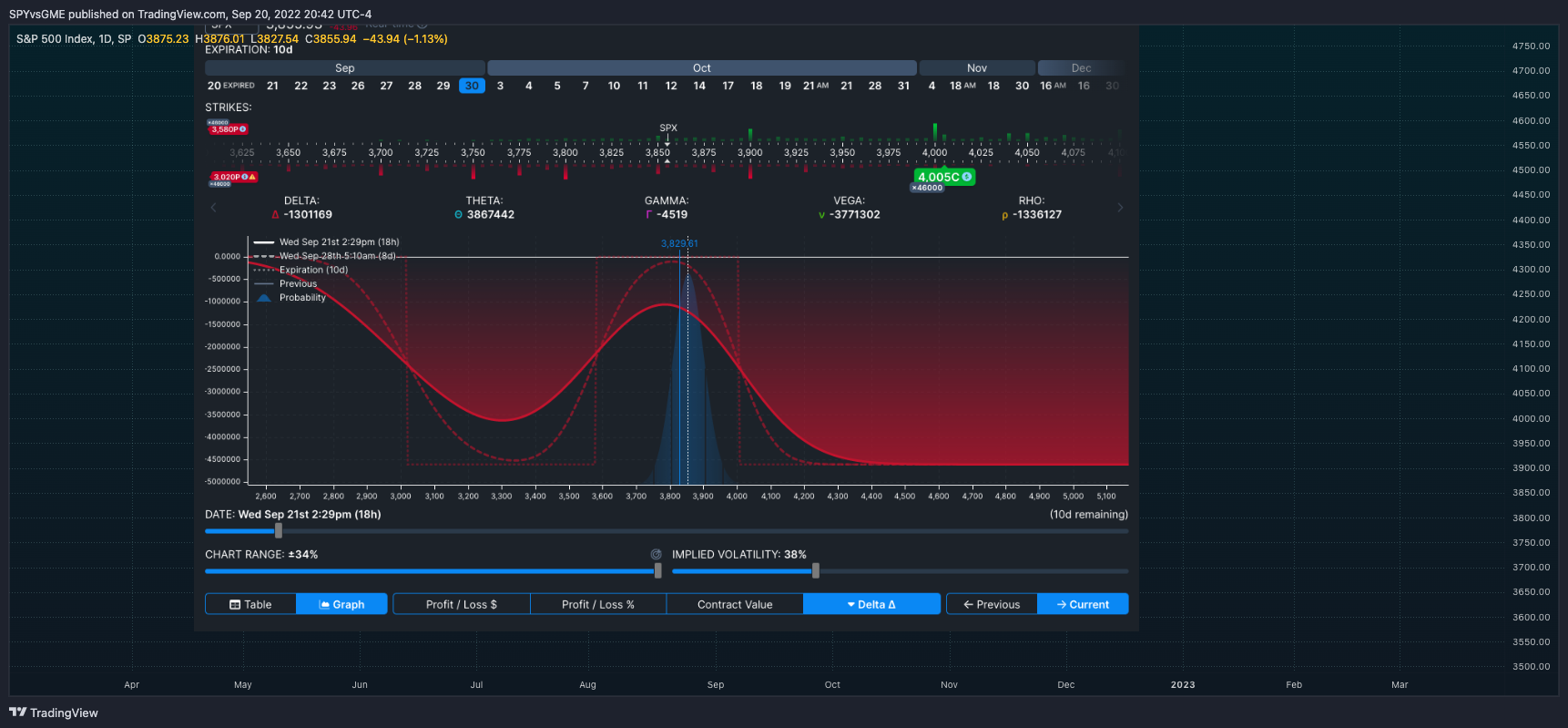
Task: Select the Dec month header
Action: tap(1082, 68)
